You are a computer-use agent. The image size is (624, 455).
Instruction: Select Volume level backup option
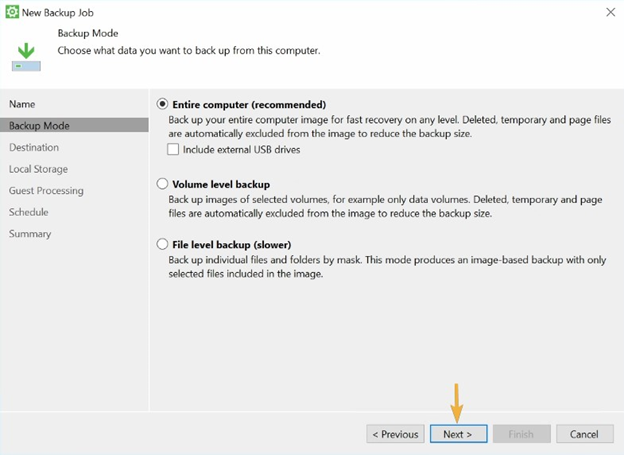click(x=162, y=184)
